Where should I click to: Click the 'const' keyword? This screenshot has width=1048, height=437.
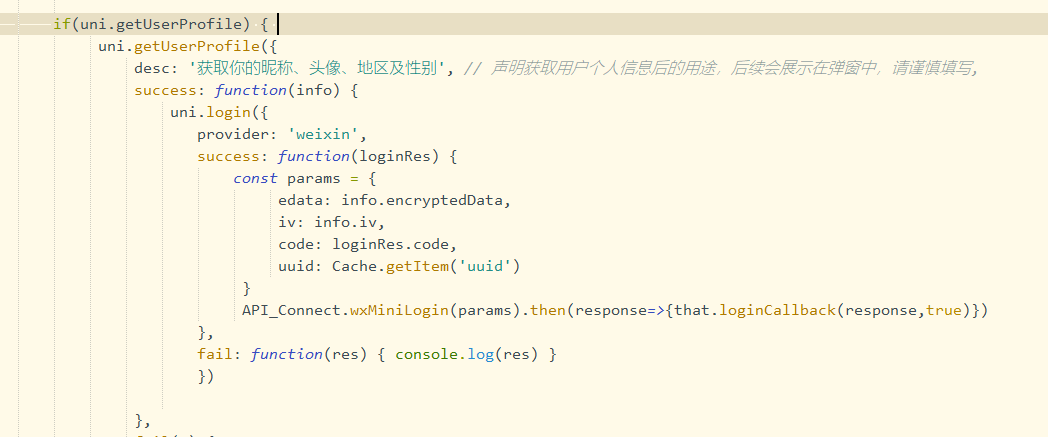255,179
